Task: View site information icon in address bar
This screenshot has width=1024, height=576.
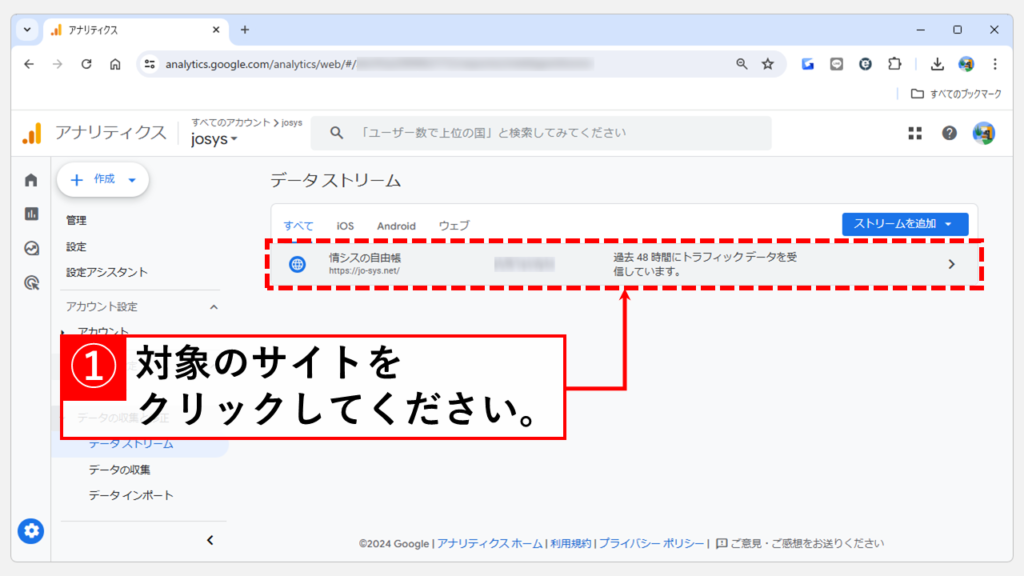Action: [150, 64]
